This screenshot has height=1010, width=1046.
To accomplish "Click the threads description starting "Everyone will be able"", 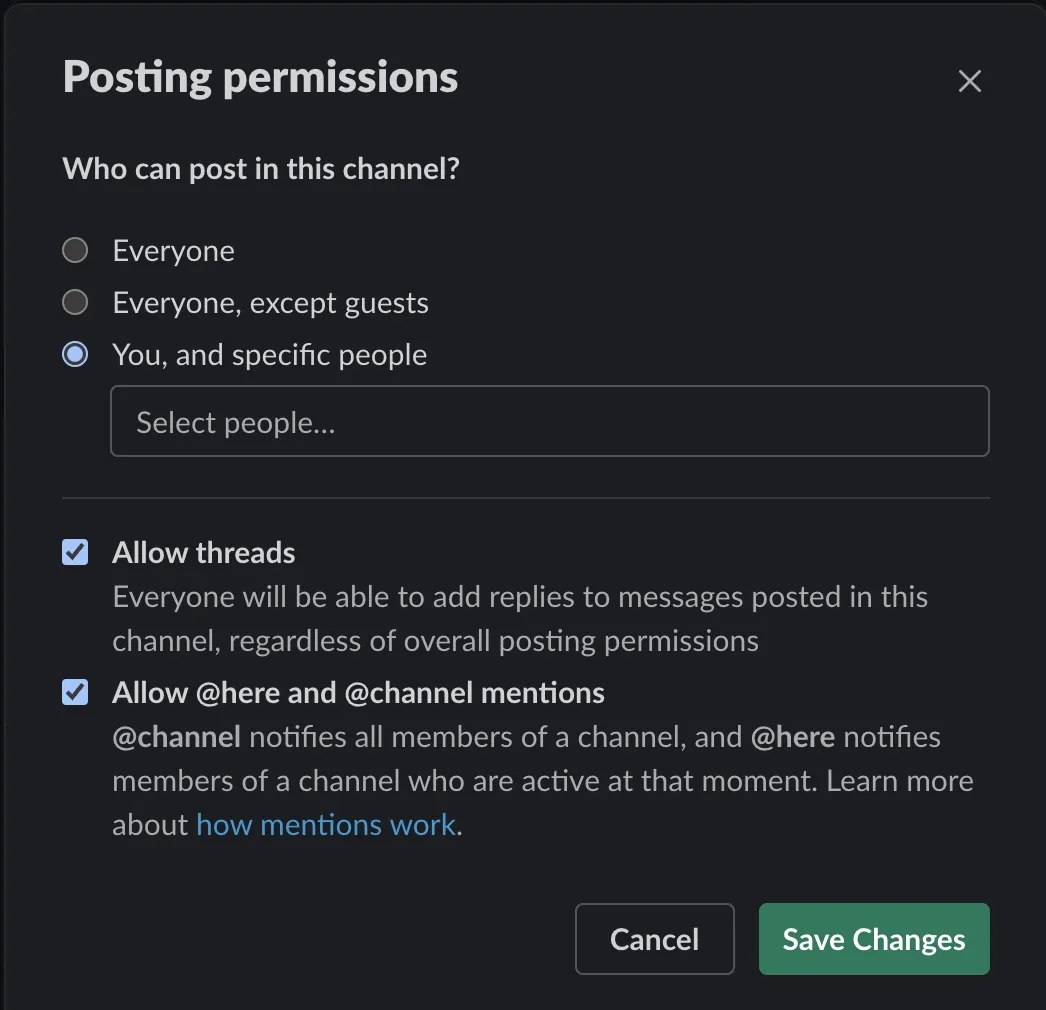I will click(x=520, y=597).
